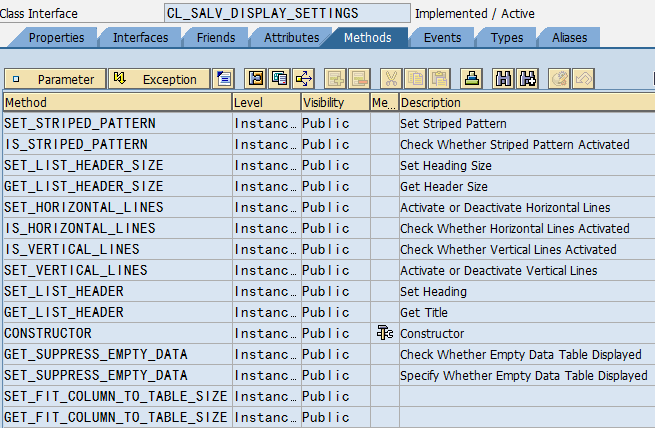This screenshot has height=429, width=655.
Task: Click the 'Set Heading' description cell
Action: (x=527, y=291)
